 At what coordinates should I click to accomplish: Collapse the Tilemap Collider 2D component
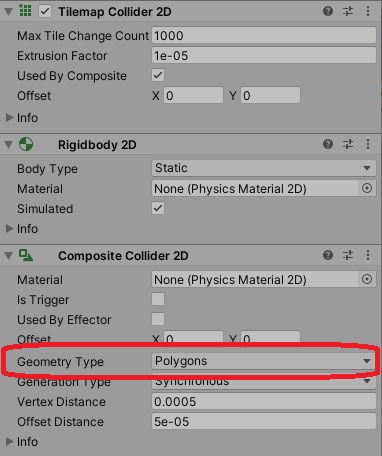(9, 12)
